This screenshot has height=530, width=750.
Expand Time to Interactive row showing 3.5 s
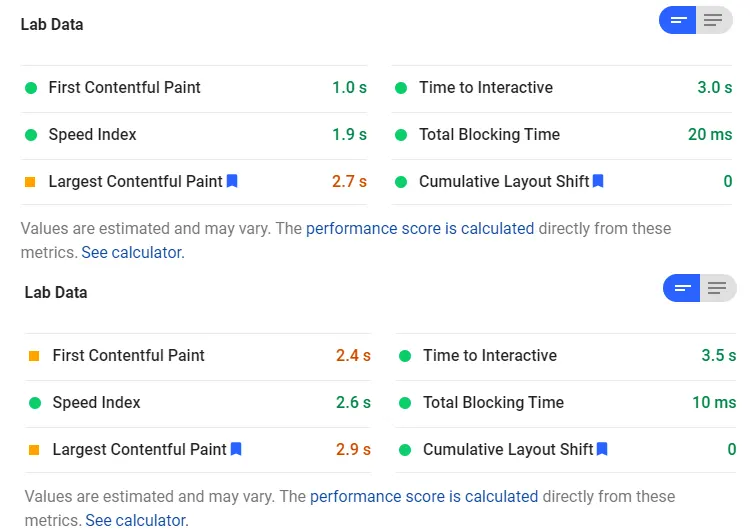[x=566, y=356]
